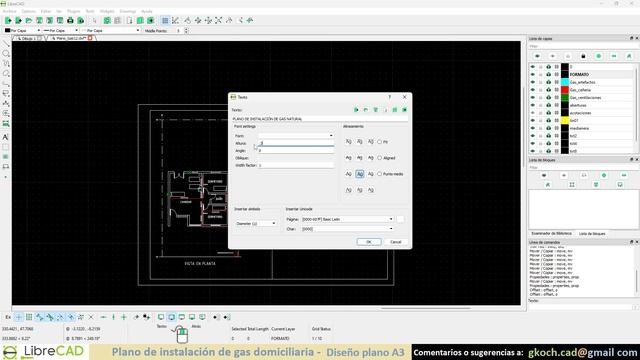Click the Open file folder icon in toolbar
640x360 pixels.
29,20
